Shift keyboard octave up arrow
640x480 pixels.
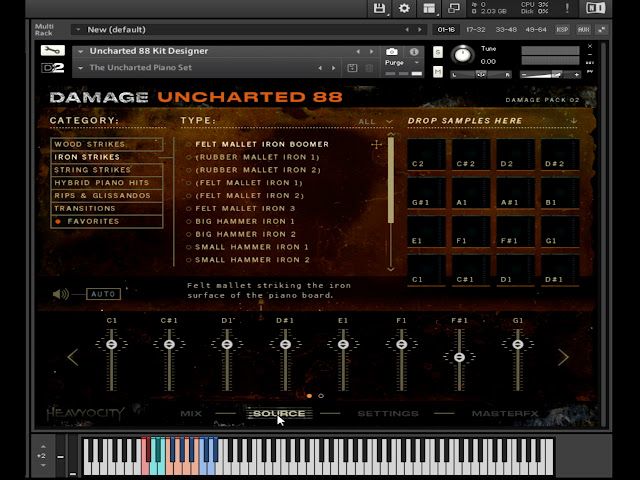[x=43, y=447]
